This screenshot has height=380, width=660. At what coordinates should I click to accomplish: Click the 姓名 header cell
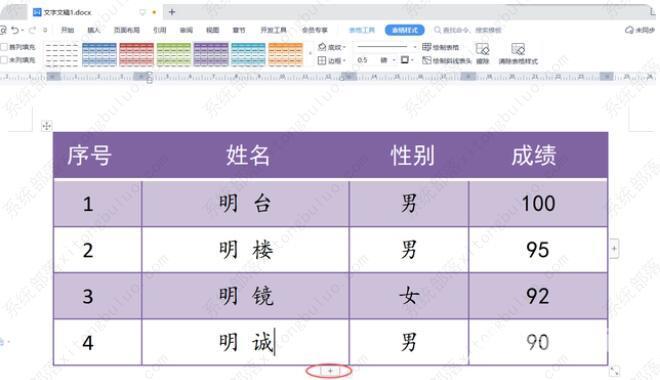click(x=246, y=155)
